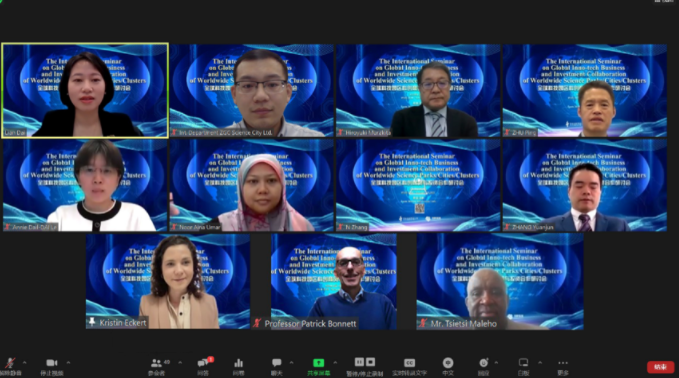Click the red End meeting button
This screenshot has width=679, height=378.
click(660, 367)
